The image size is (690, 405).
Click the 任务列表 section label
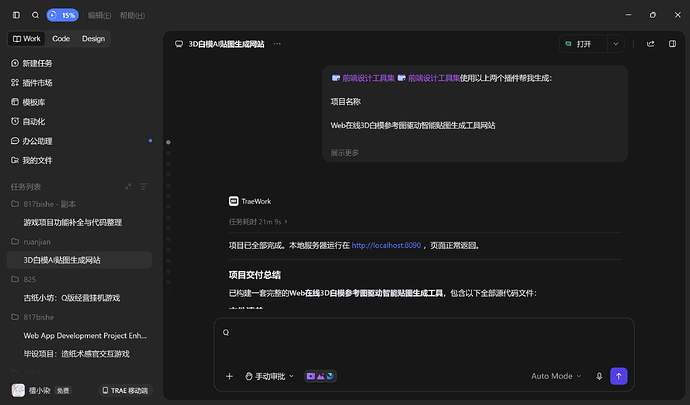click(26, 187)
